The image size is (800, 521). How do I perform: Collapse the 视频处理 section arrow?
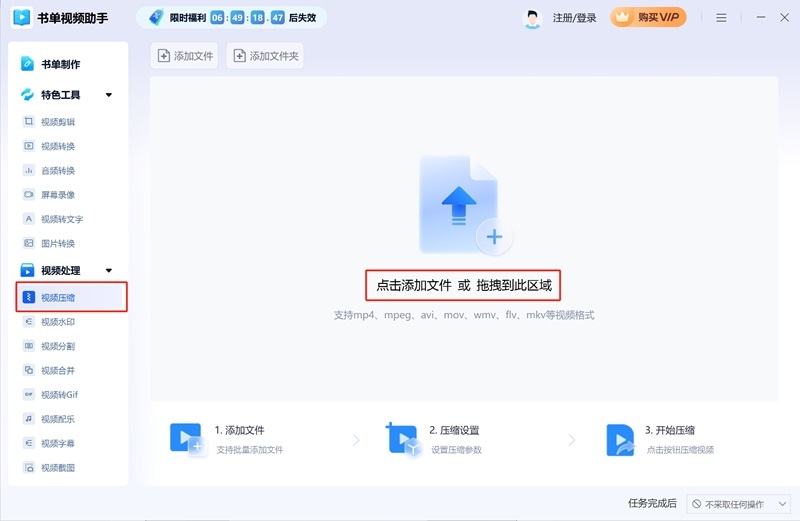pyautogui.click(x=109, y=270)
